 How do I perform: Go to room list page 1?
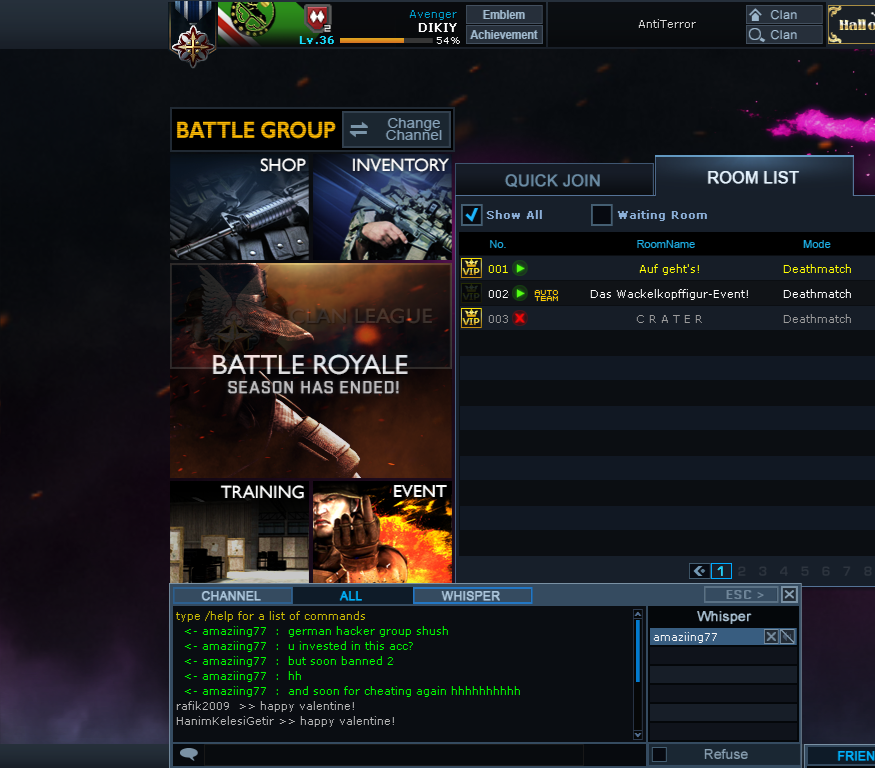(x=721, y=571)
